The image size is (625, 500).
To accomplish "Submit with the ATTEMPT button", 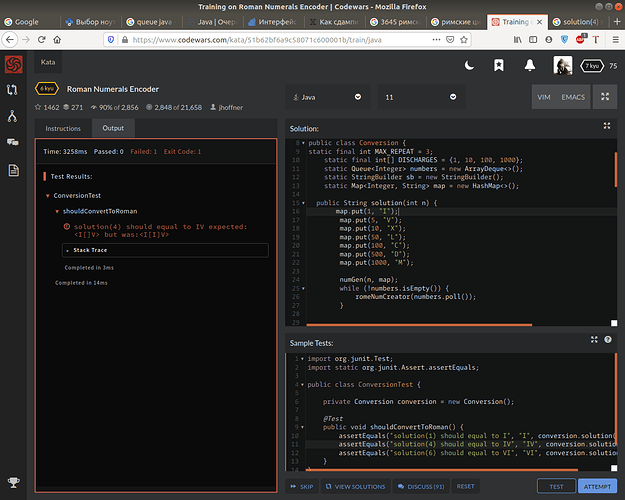I will tap(597, 486).
